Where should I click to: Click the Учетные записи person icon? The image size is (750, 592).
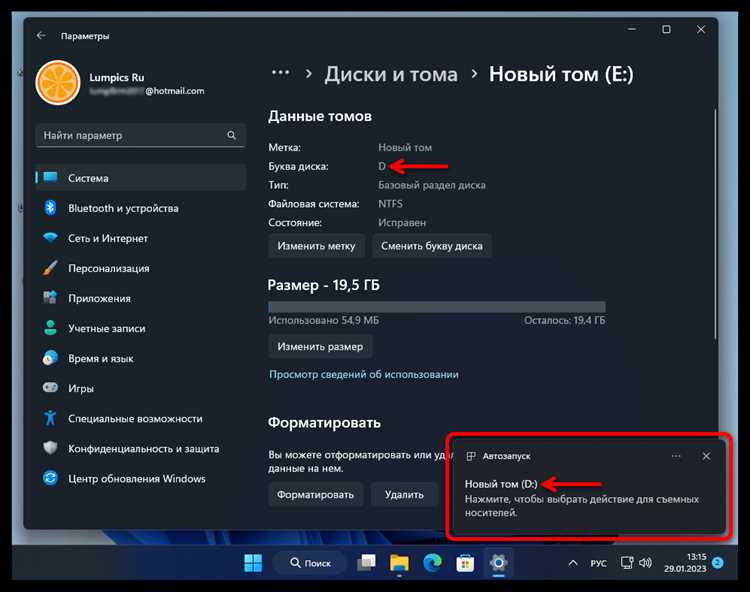pos(50,328)
